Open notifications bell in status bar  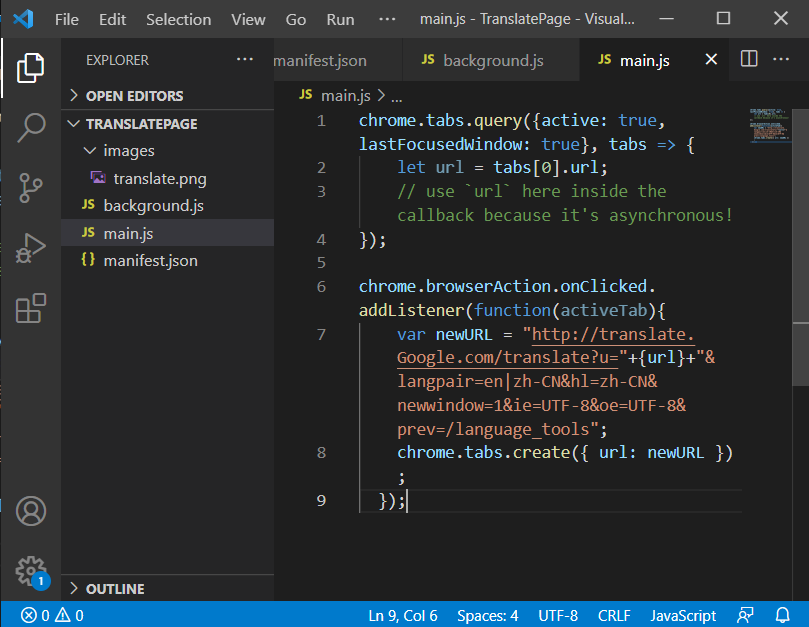782,615
